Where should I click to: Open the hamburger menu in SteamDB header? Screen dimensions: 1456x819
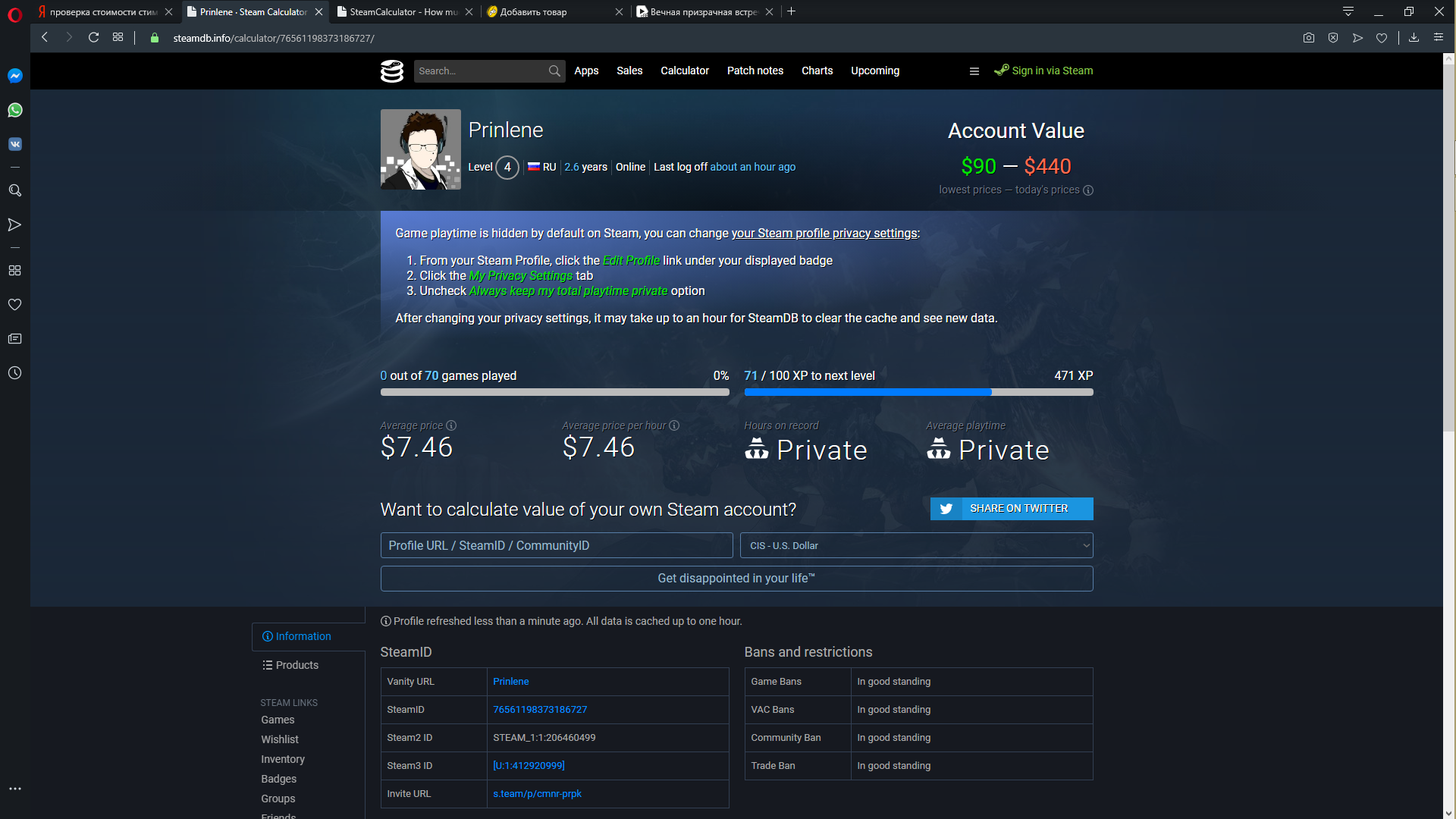click(974, 71)
